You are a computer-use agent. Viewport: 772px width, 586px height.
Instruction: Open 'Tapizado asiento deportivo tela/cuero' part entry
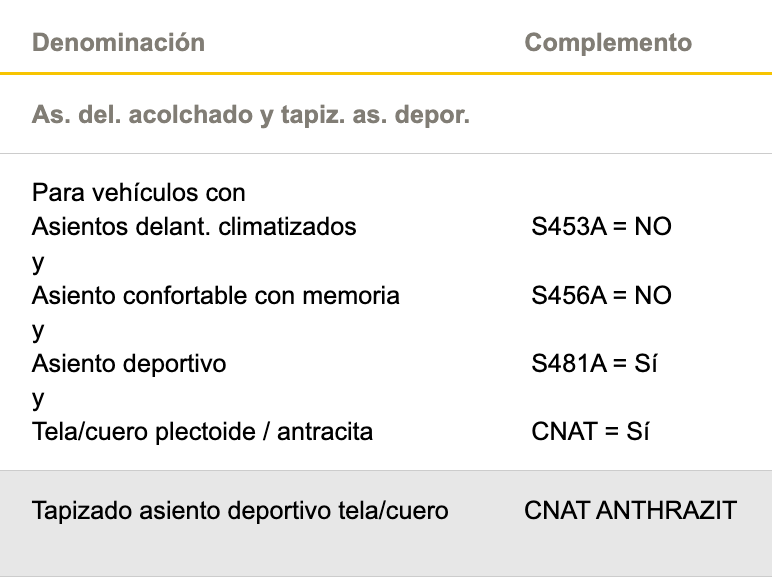pos(240,511)
